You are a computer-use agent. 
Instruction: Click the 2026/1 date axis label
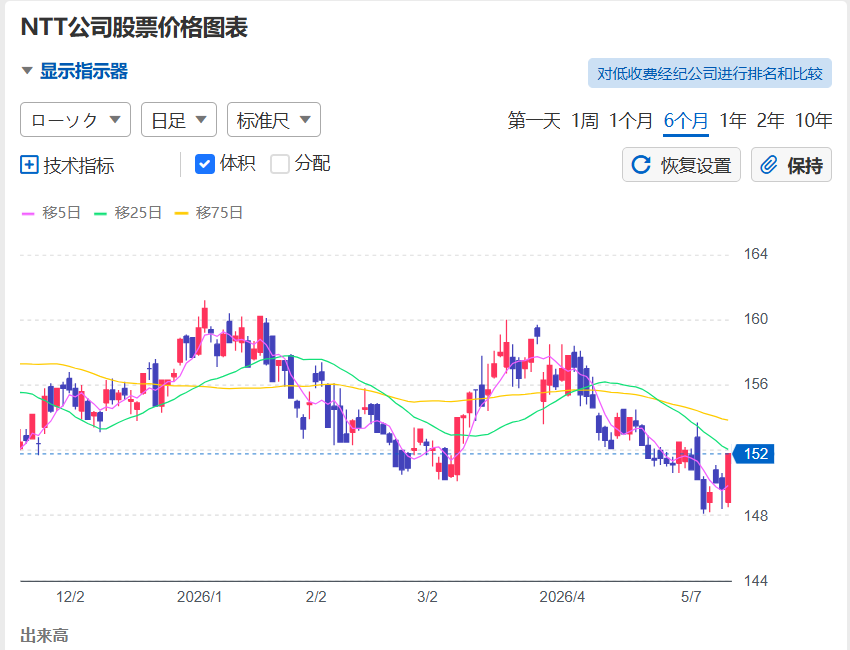199,597
